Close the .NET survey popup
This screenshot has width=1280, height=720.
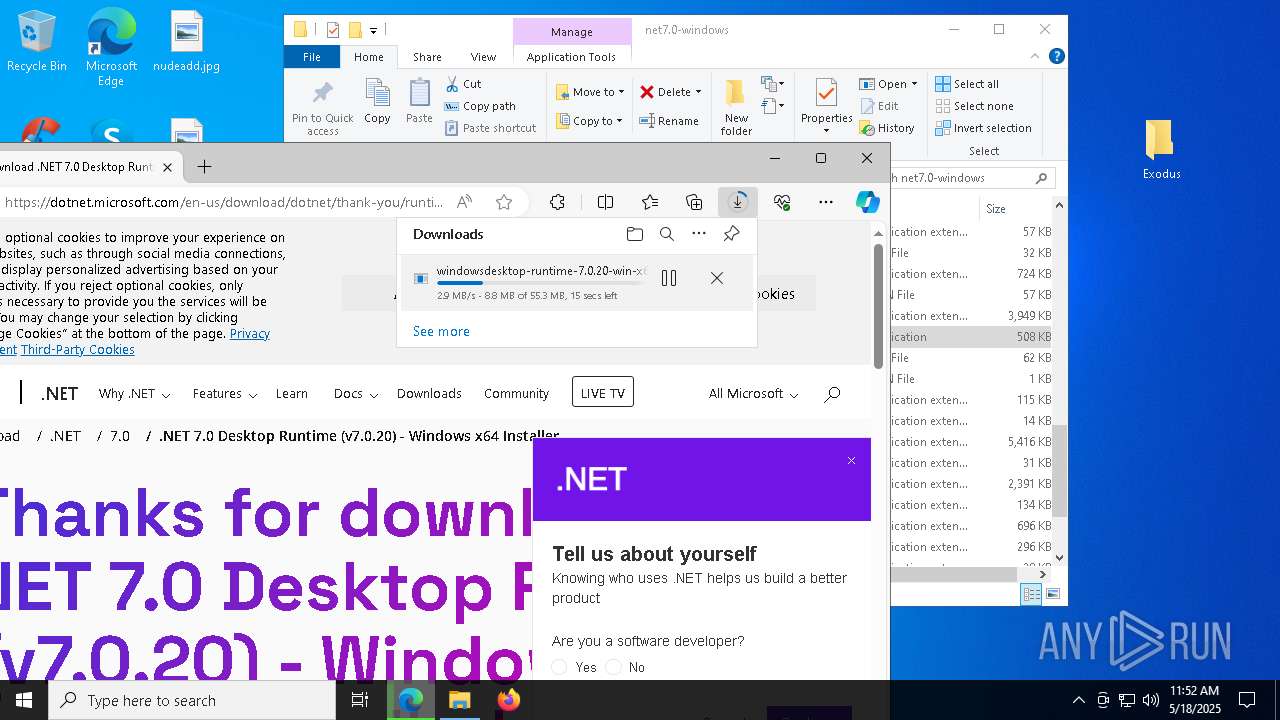851,461
